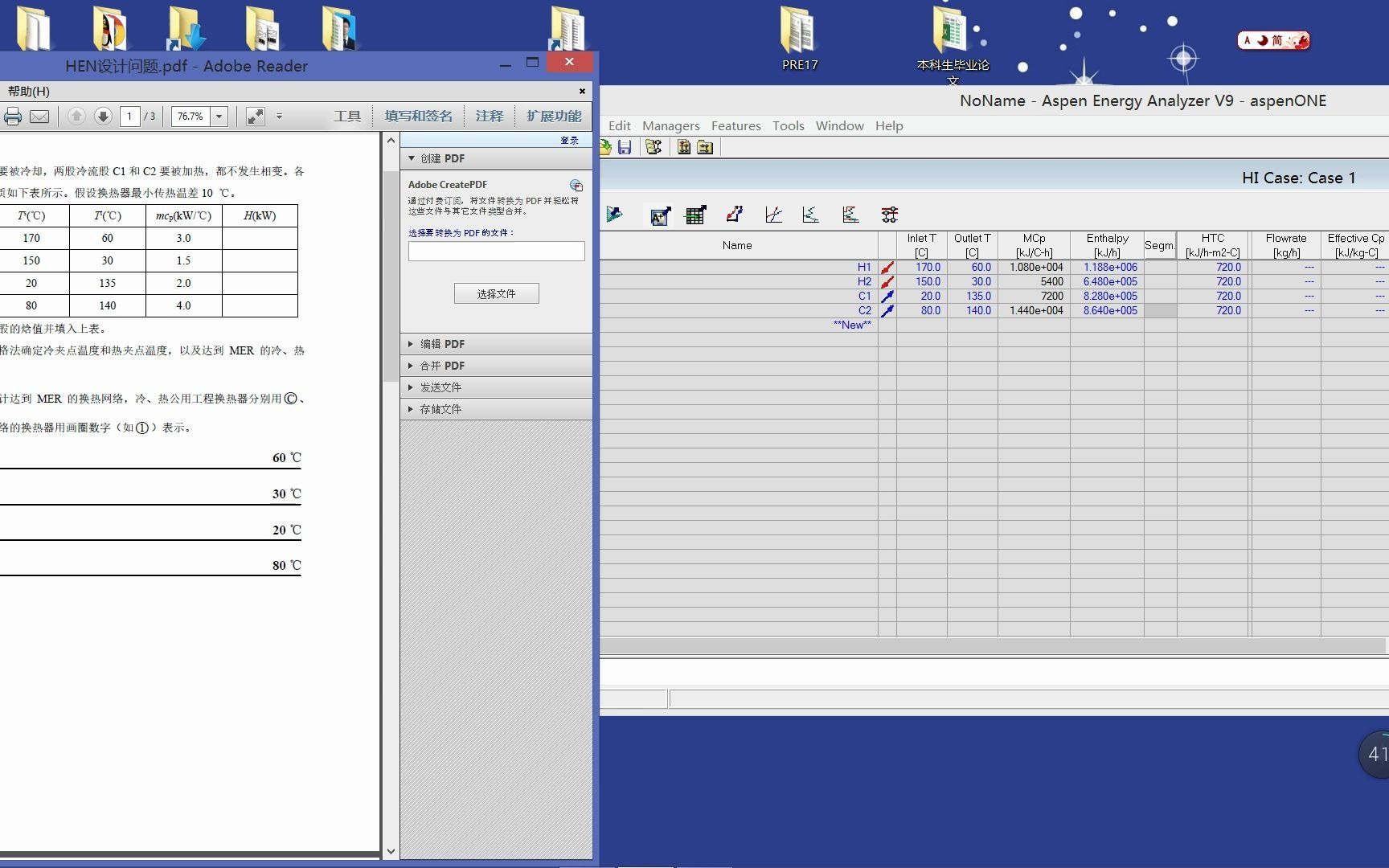
Task: Collapse the 创建 PDF section
Action: click(496, 158)
